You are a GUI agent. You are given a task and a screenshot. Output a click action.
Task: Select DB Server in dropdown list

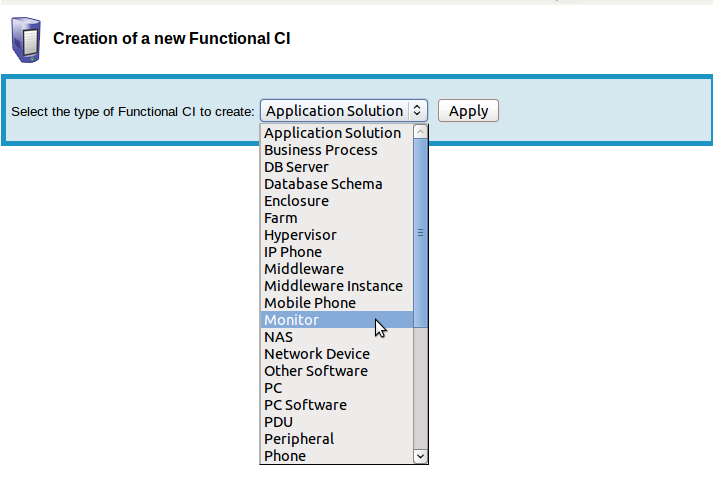(296, 167)
